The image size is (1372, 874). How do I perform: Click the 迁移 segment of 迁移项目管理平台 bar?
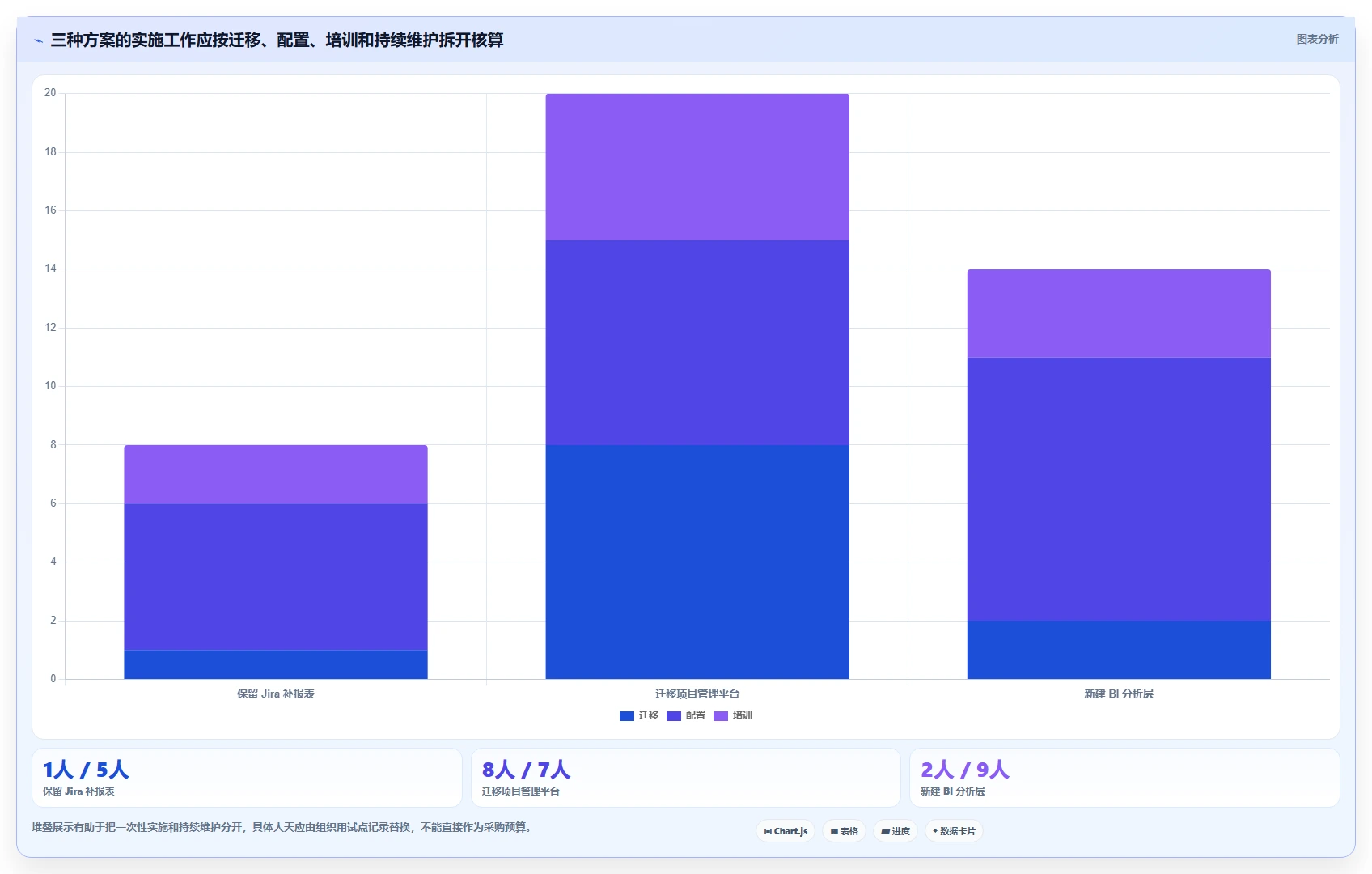click(x=697, y=562)
